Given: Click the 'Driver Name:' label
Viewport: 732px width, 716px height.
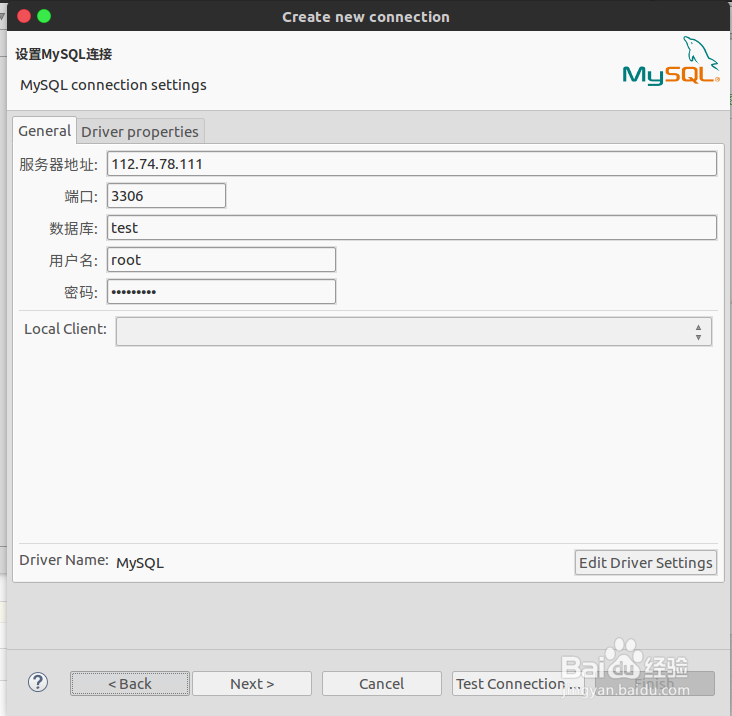Looking at the screenshot, I should pos(64,560).
